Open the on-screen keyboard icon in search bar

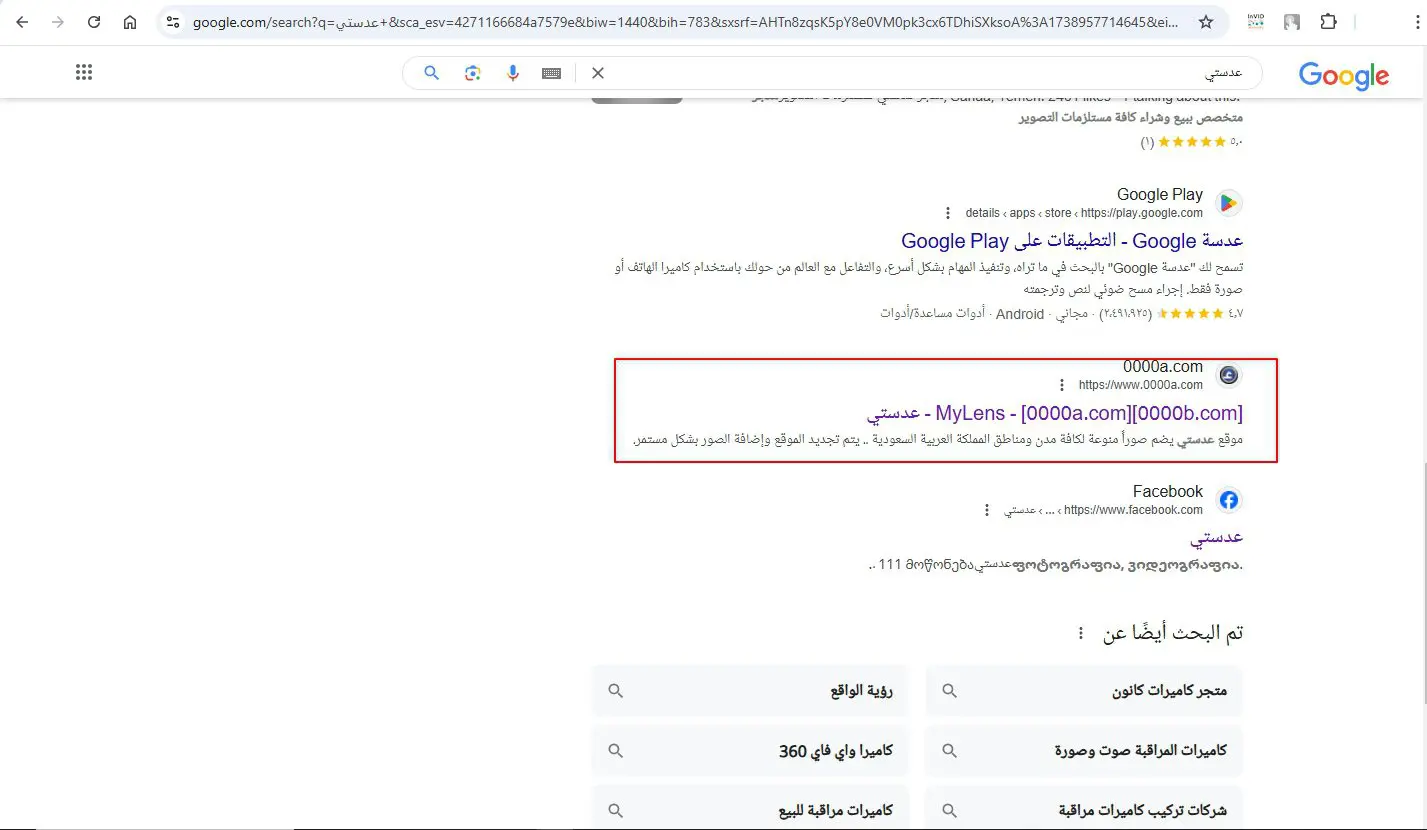pos(552,73)
